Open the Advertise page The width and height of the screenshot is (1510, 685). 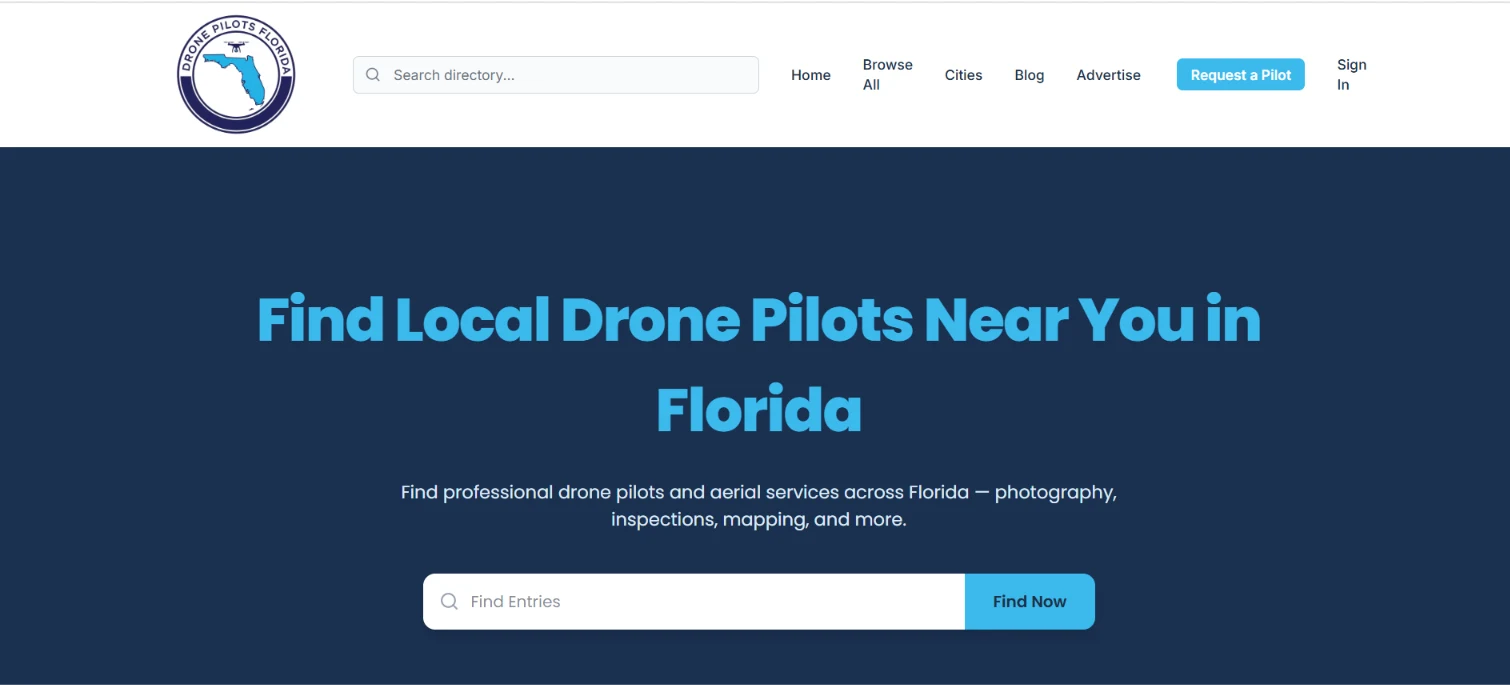tap(1108, 75)
